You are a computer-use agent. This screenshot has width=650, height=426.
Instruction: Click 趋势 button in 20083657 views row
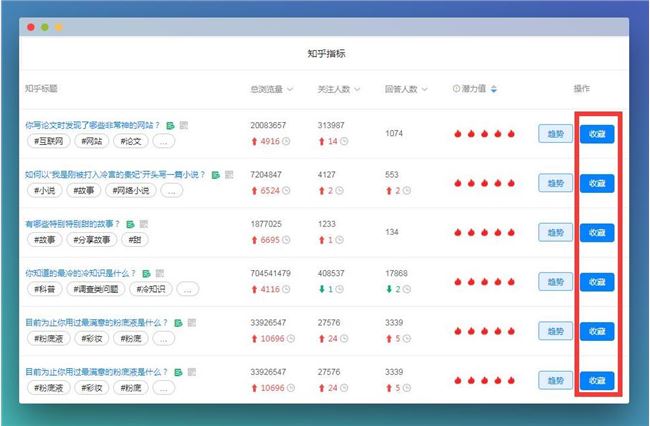click(x=555, y=134)
